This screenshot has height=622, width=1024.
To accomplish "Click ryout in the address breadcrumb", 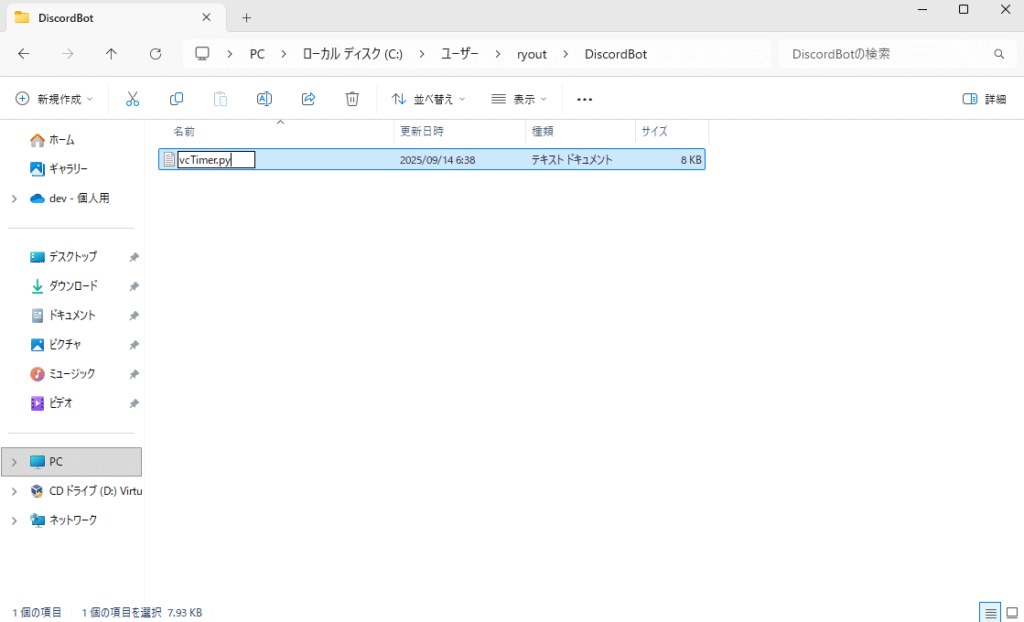I will point(531,54).
